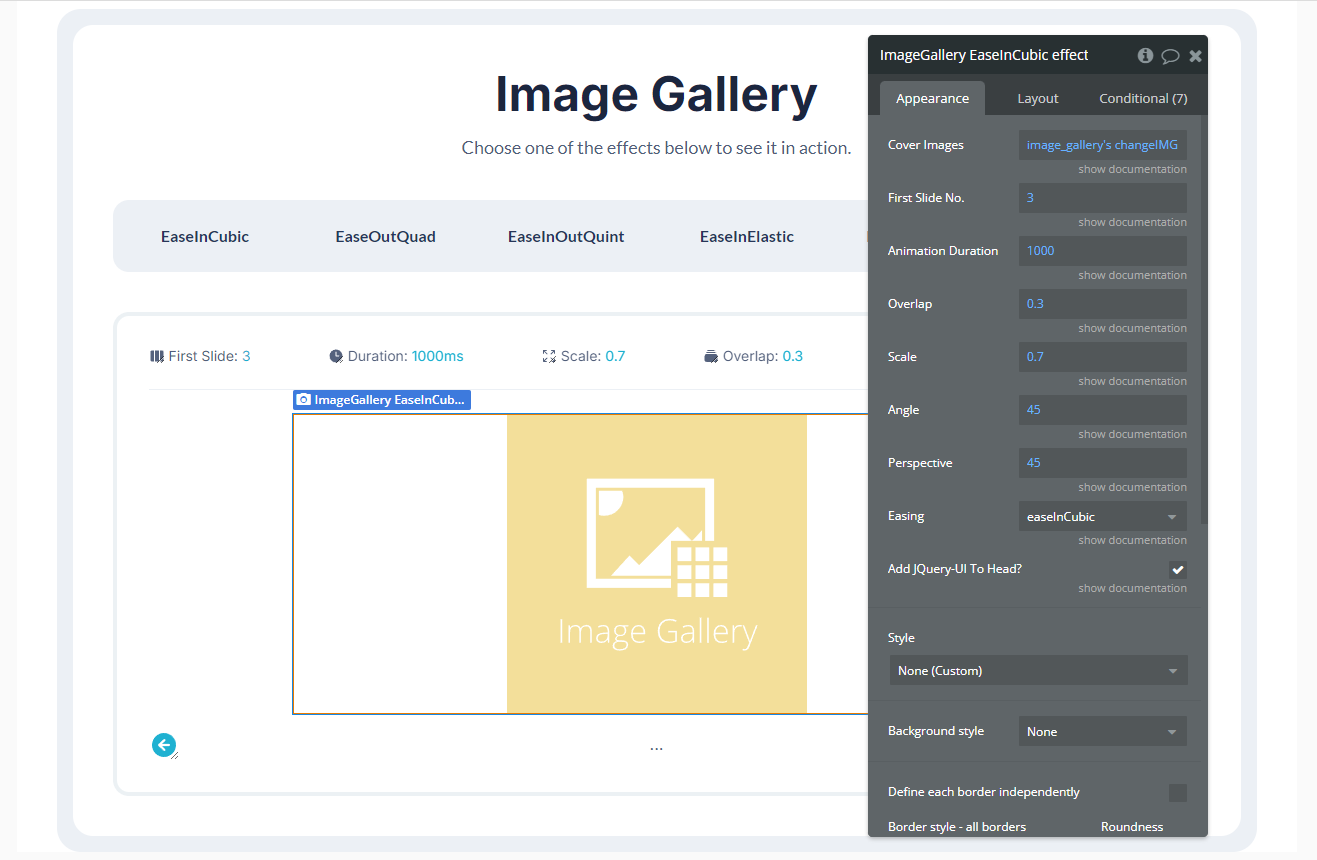Click the camera icon on ImageGallery element label
This screenshot has height=860, width=1317.
[x=303, y=399]
